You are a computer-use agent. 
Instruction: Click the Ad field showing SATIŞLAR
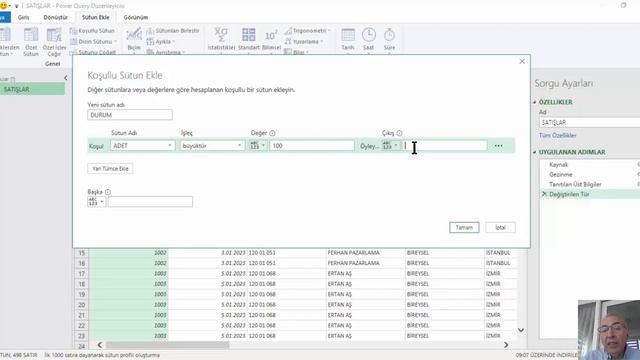pyautogui.click(x=589, y=122)
